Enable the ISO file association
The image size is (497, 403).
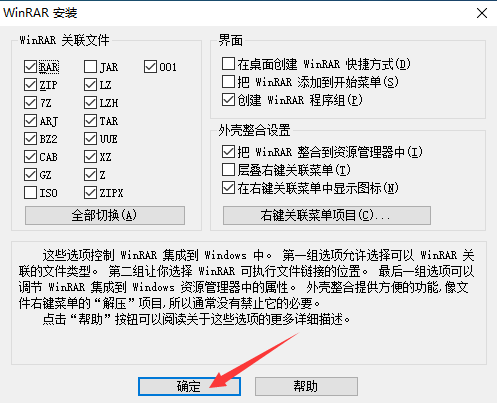pos(30,193)
